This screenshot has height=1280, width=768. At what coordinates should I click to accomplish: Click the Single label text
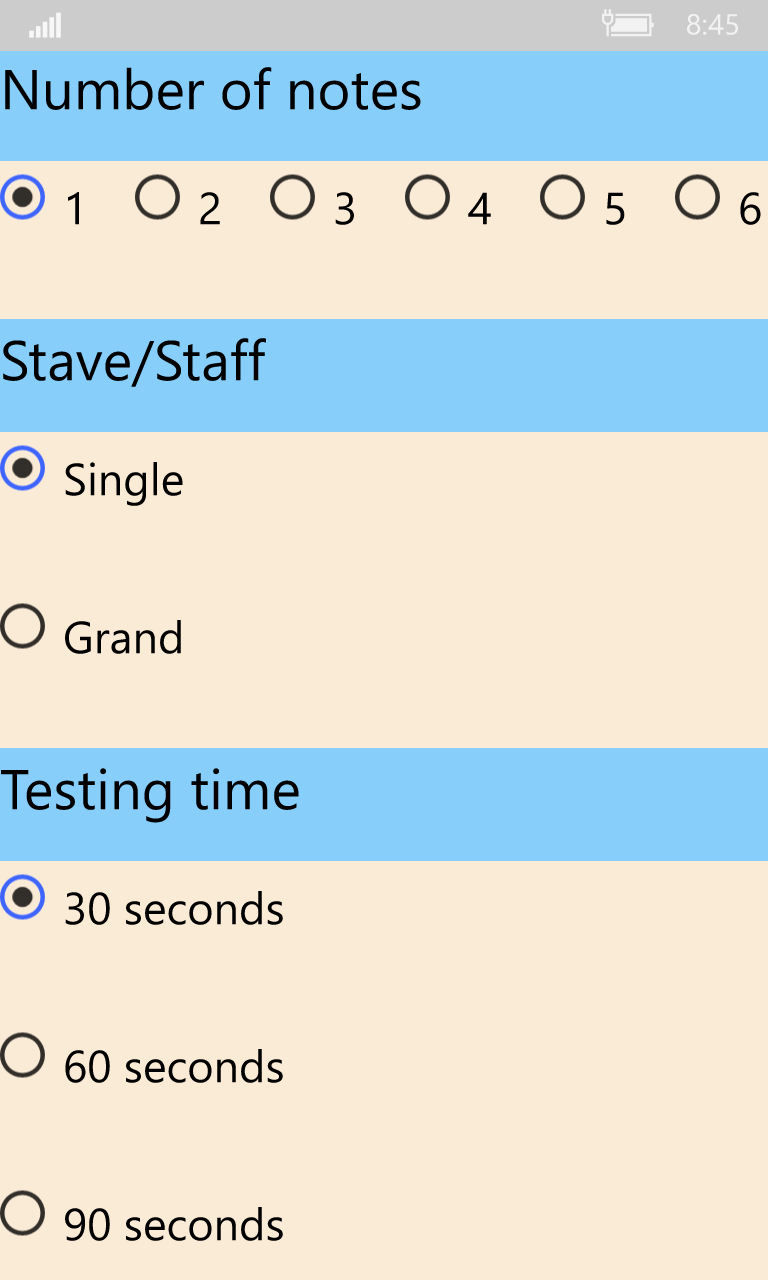pyautogui.click(x=123, y=481)
